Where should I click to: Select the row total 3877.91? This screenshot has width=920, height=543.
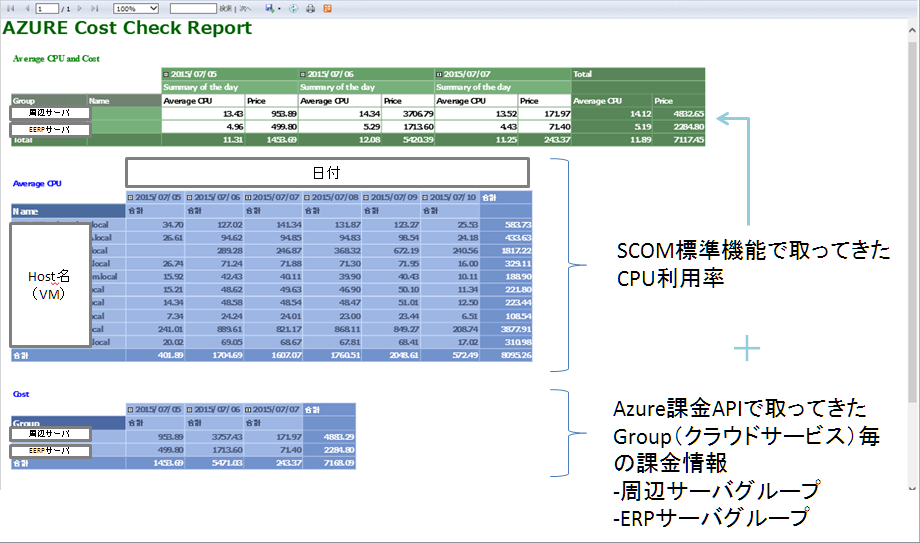pyautogui.click(x=516, y=329)
